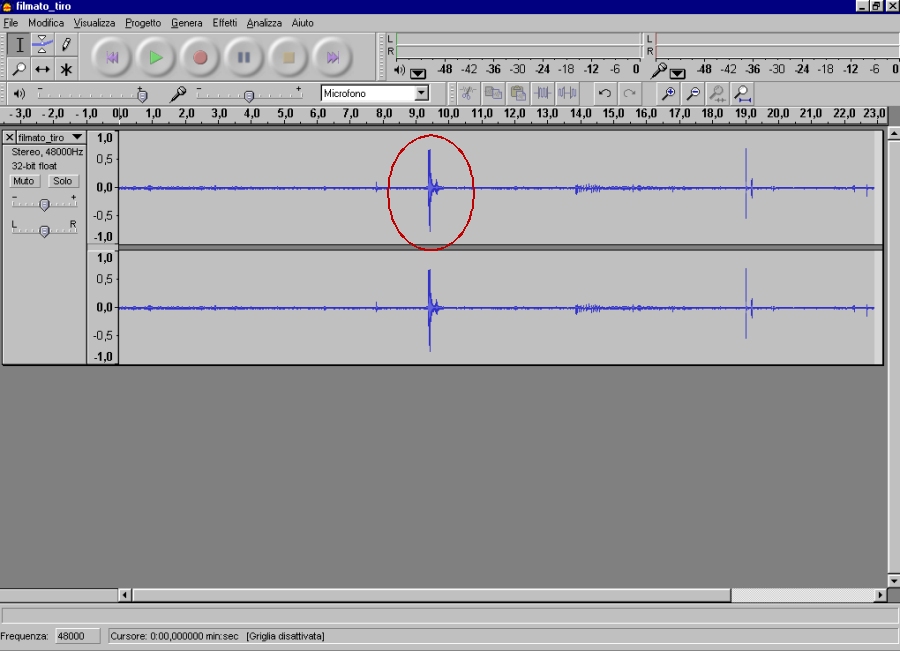Open the output meter options dropdown
The image size is (900, 651).
point(418,73)
